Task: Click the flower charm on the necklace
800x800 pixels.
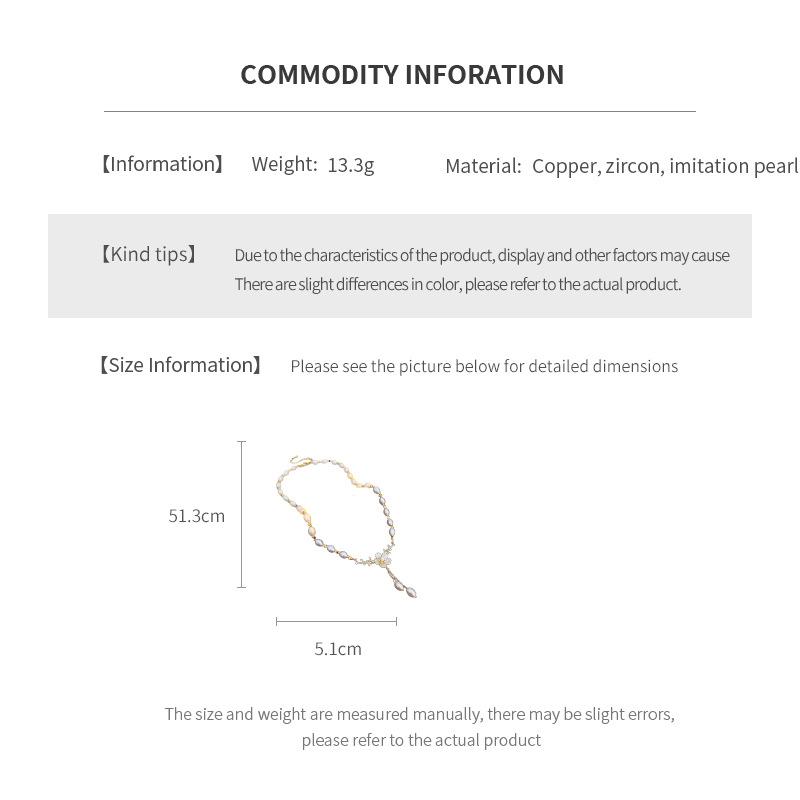Action: (382, 556)
